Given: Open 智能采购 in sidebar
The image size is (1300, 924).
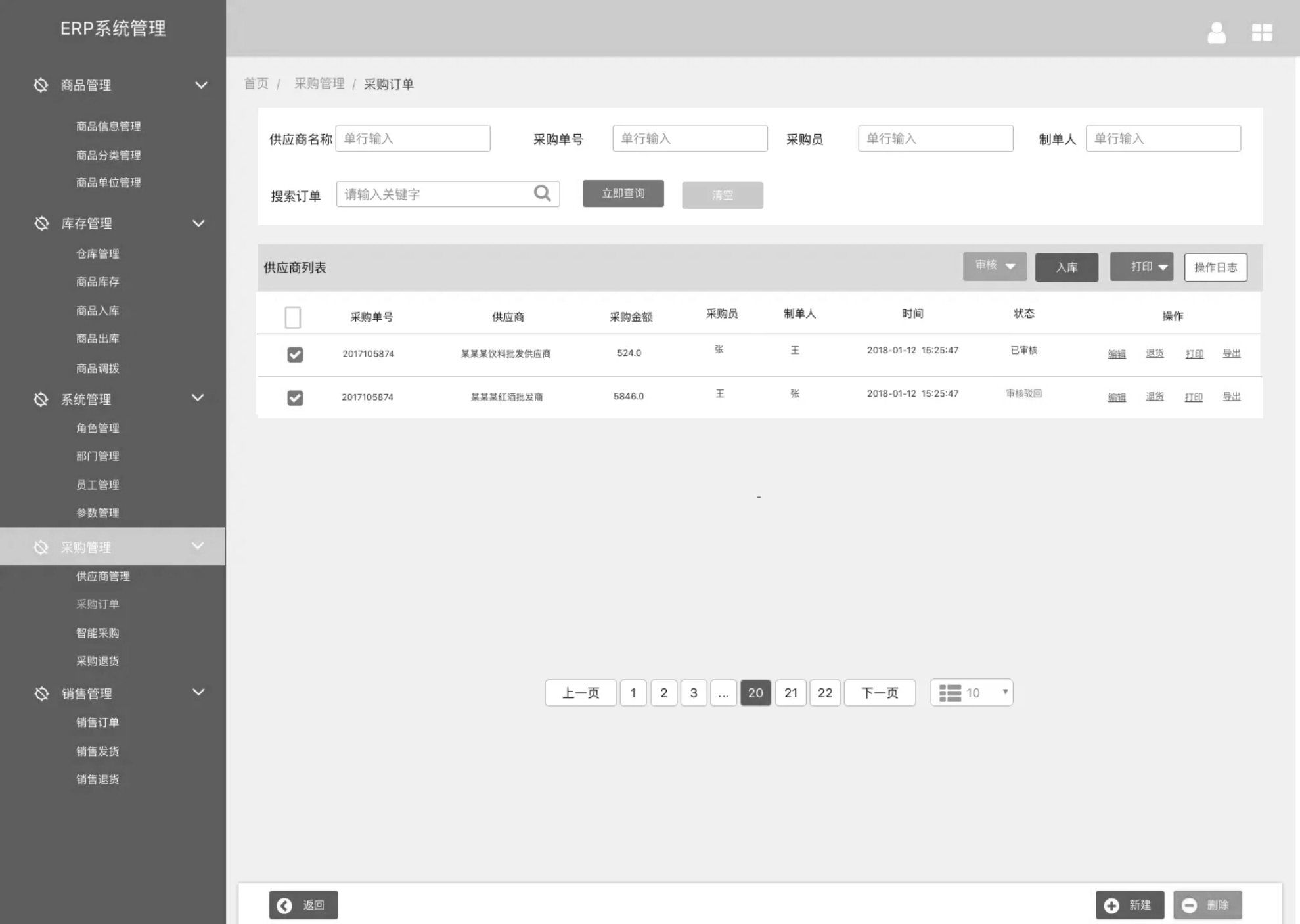Looking at the screenshot, I should [97, 633].
